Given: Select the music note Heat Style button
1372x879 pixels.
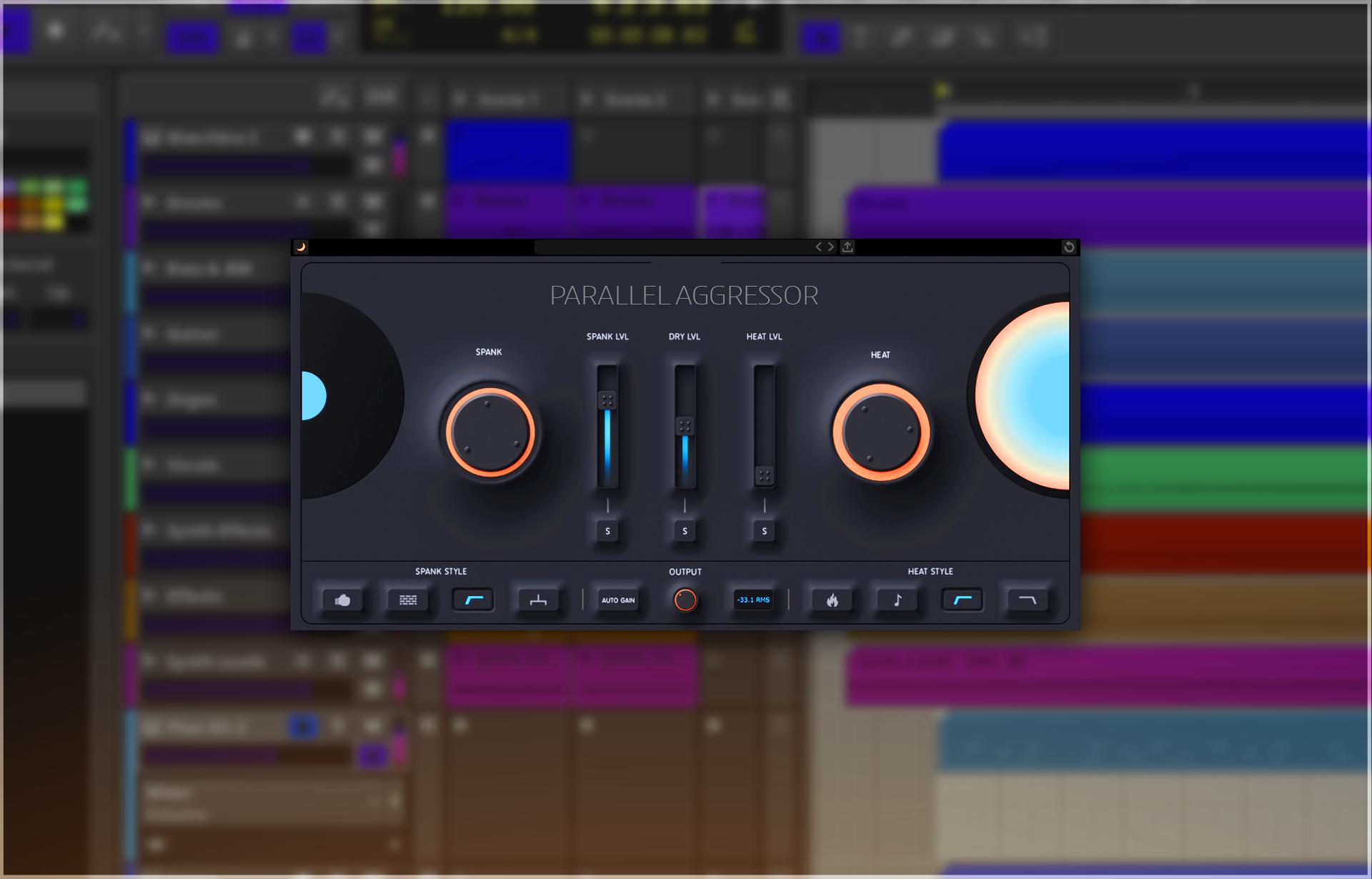Looking at the screenshot, I should [x=898, y=600].
